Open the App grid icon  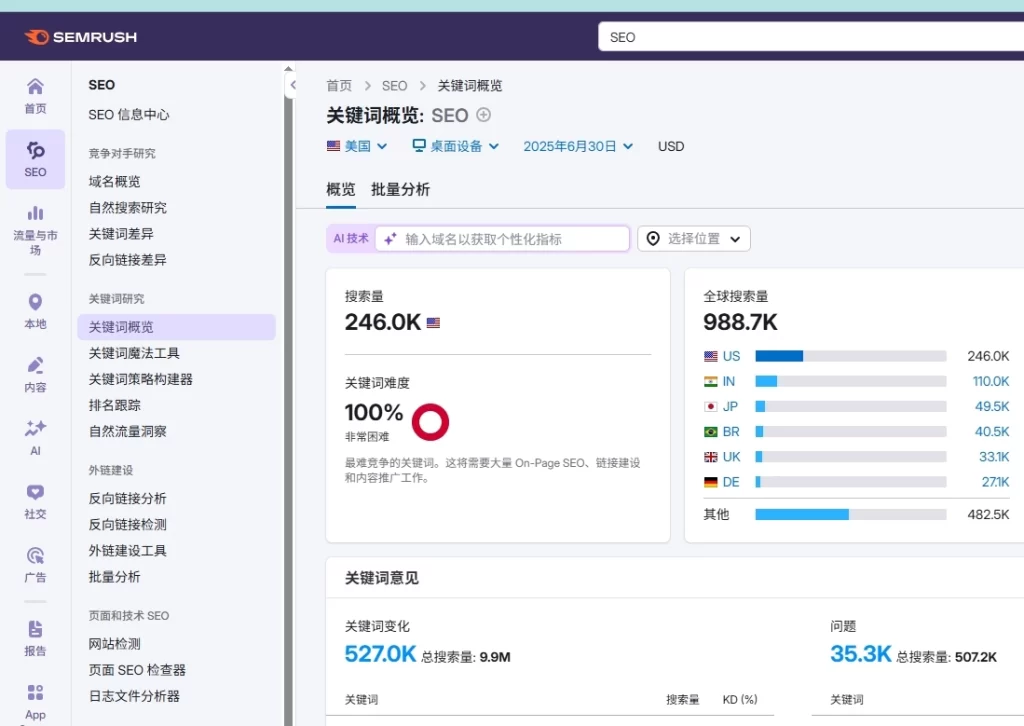[35, 692]
